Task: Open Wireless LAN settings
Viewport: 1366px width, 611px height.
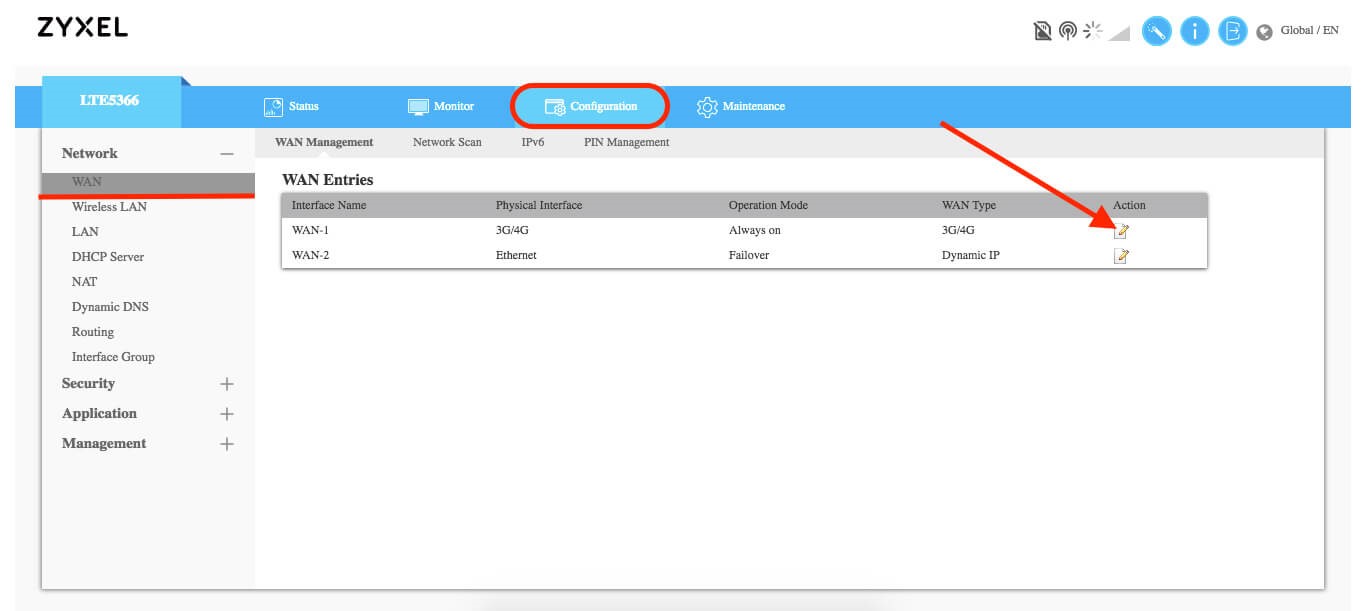Action: click(x=109, y=207)
